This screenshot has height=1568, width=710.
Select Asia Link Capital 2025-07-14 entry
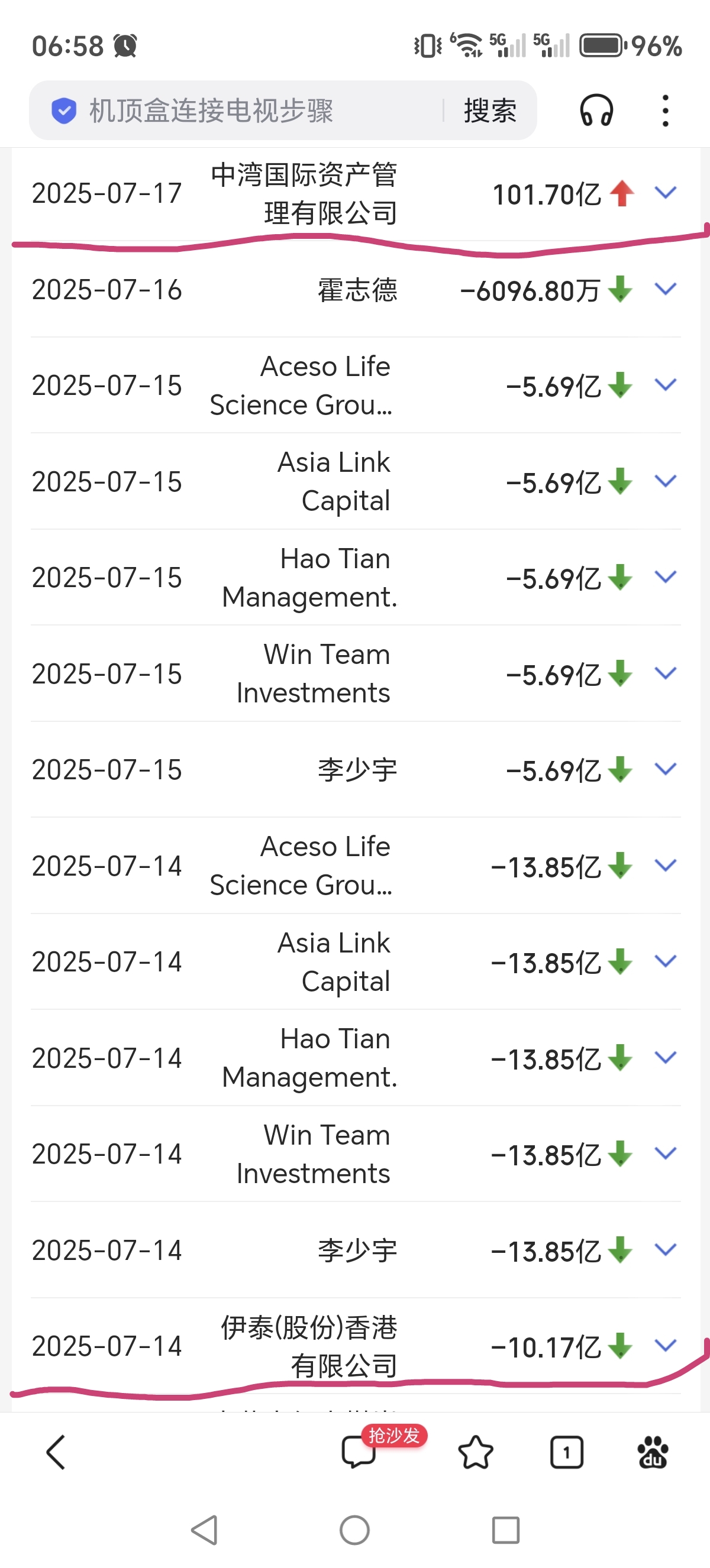pyautogui.click(x=356, y=962)
